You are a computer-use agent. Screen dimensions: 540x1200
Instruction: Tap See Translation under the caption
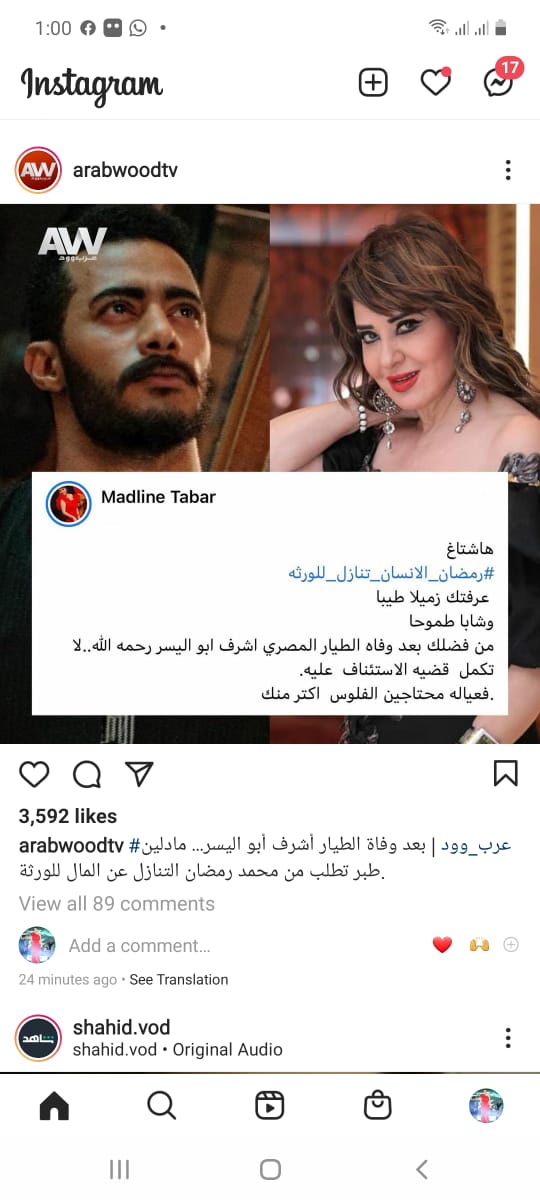pyautogui.click(x=179, y=980)
